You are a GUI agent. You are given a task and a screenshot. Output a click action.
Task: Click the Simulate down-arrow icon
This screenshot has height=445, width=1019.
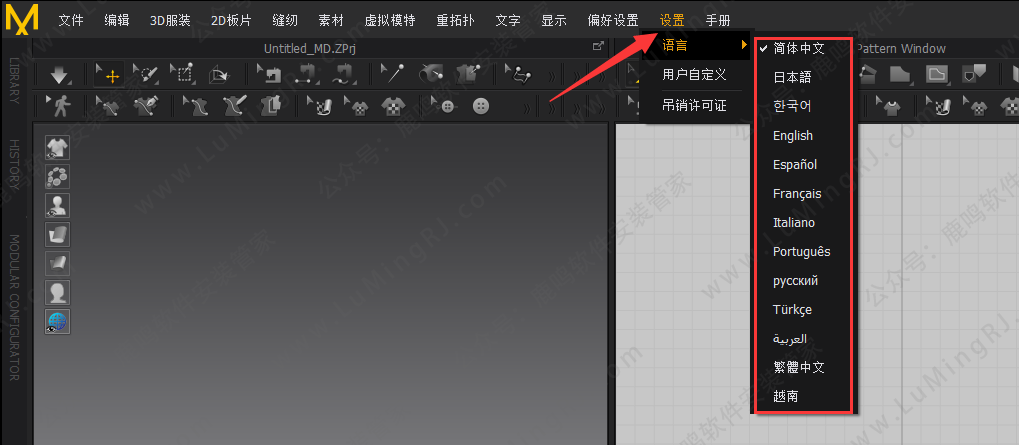[58, 74]
